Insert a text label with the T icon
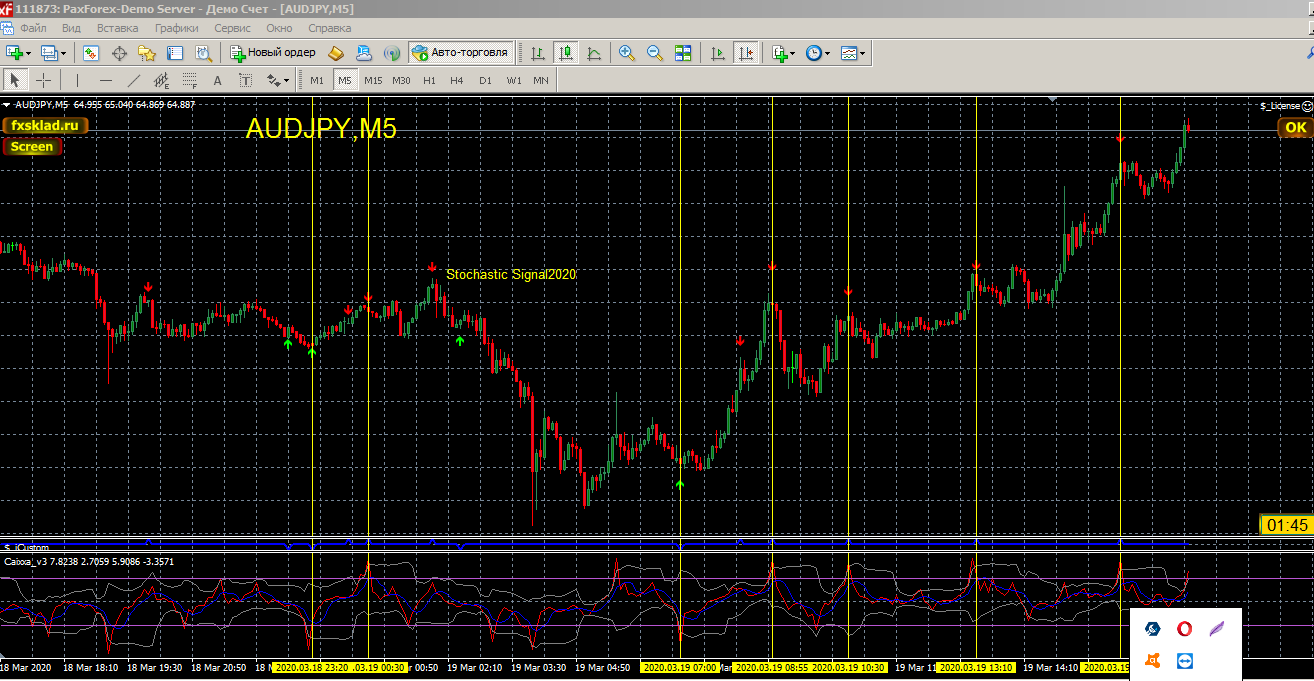This screenshot has height=681, width=1314. click(x=245, y=80)
